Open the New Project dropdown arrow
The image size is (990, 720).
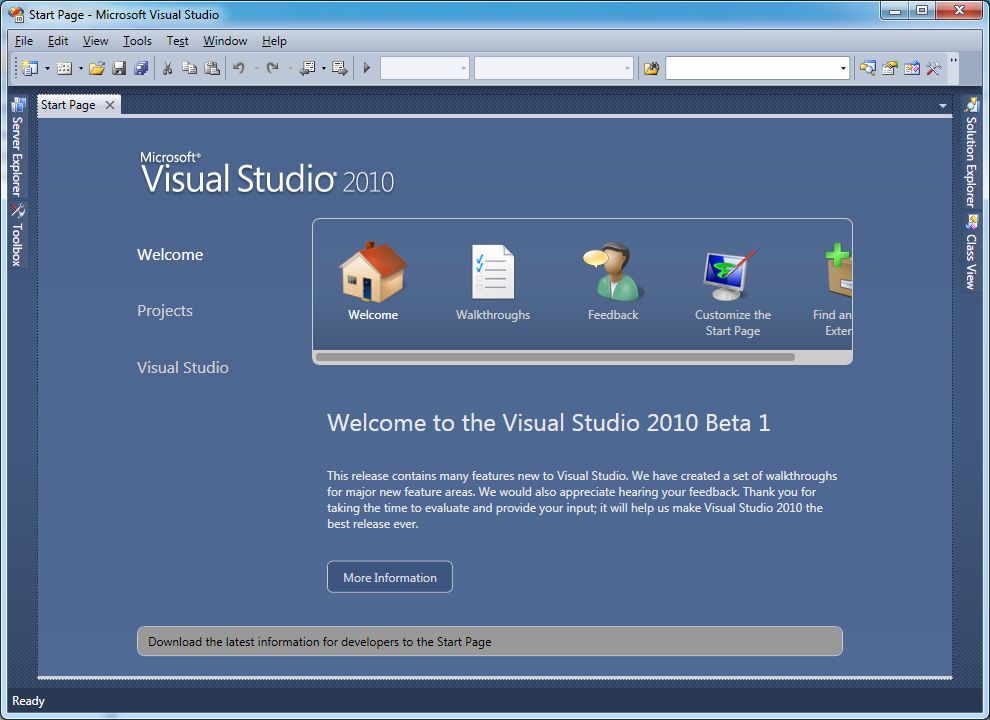[47, 68]
